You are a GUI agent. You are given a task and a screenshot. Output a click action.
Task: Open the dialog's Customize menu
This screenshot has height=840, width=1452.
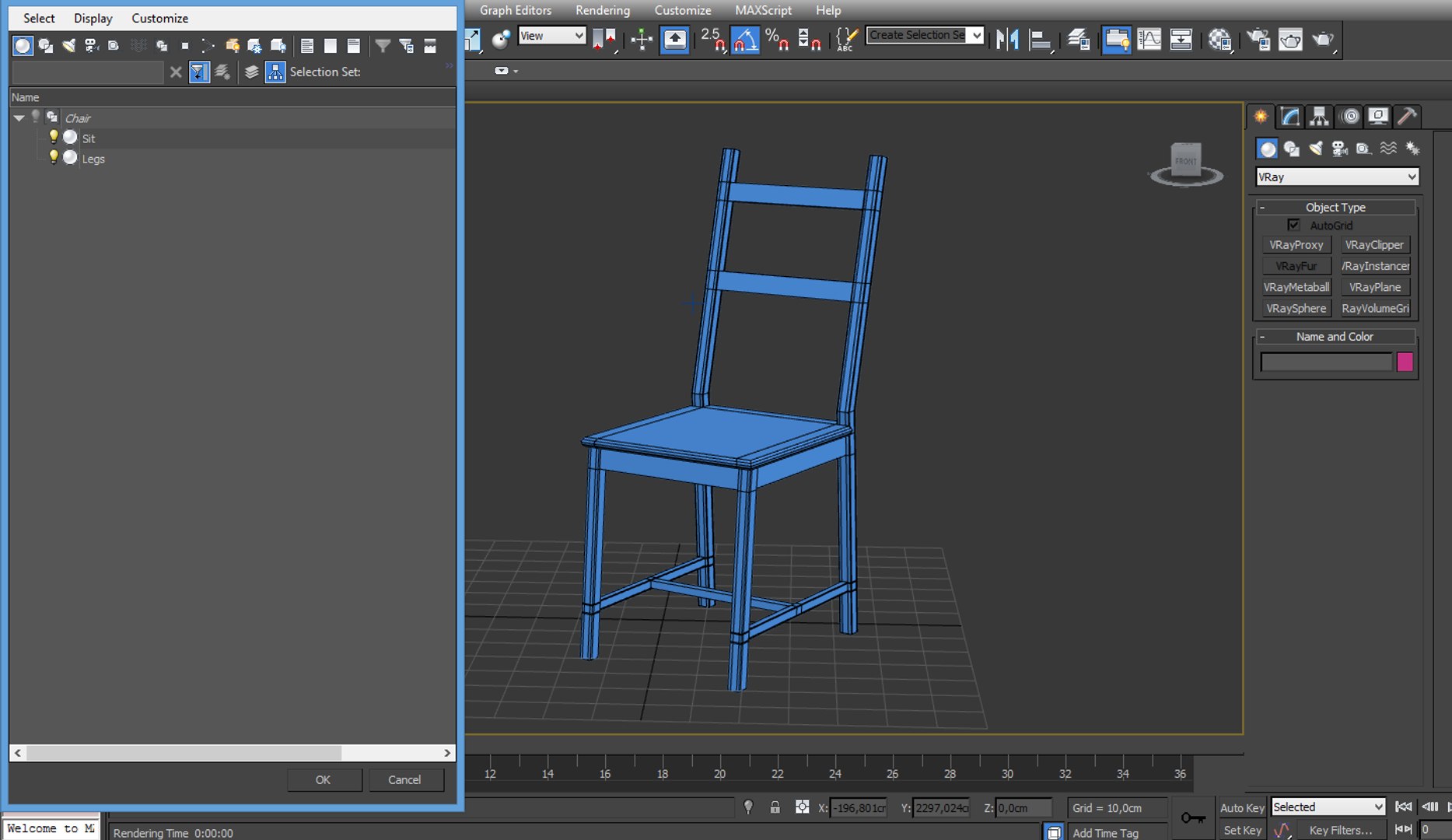click(x=159, y=18)
